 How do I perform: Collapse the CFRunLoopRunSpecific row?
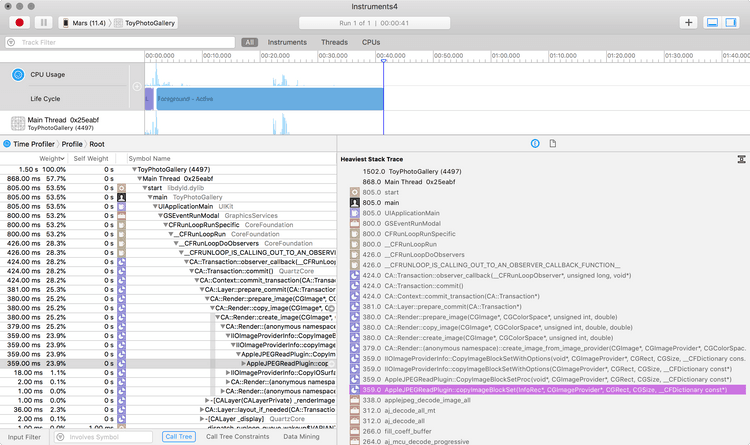pyautogui.click(x=165, y=225)
